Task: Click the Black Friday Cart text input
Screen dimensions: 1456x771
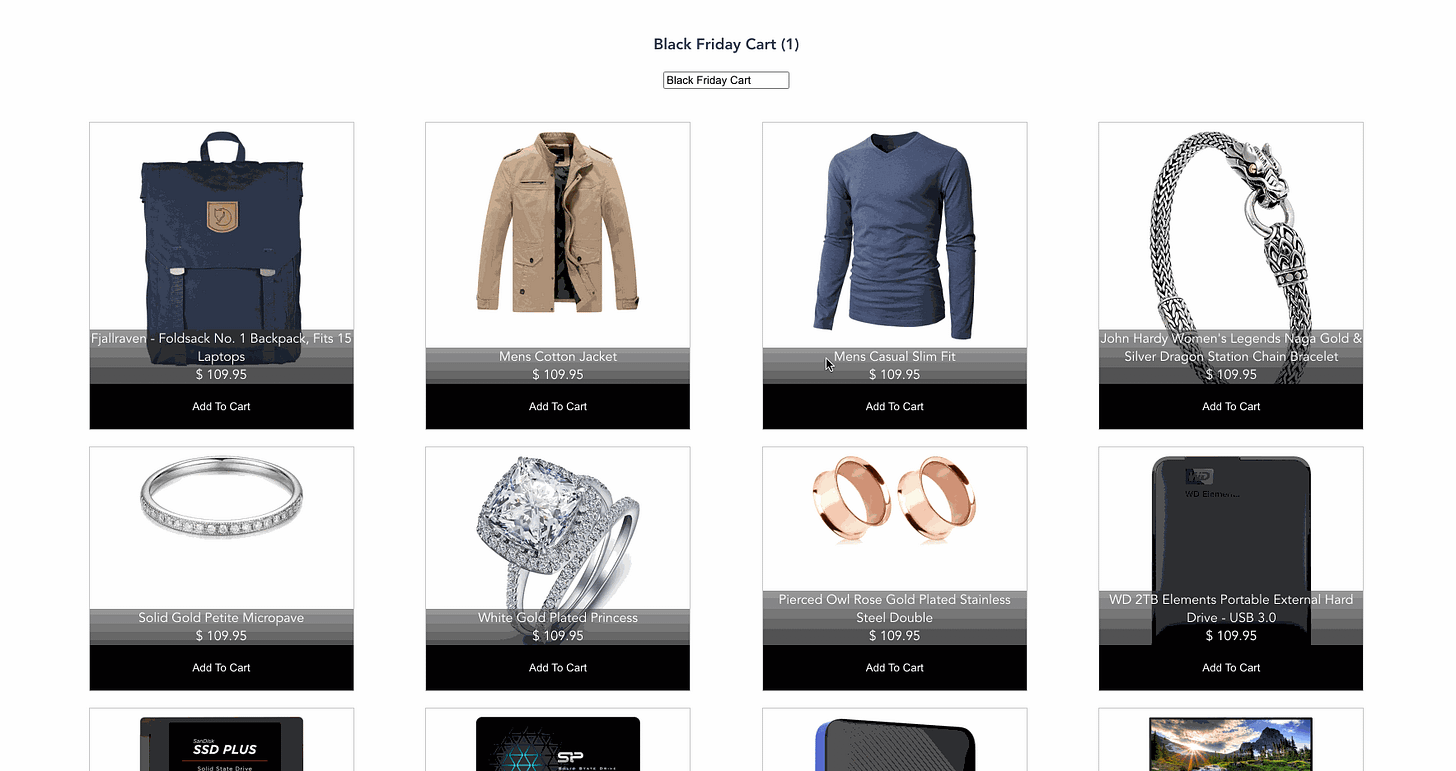Action: (726, 80)
